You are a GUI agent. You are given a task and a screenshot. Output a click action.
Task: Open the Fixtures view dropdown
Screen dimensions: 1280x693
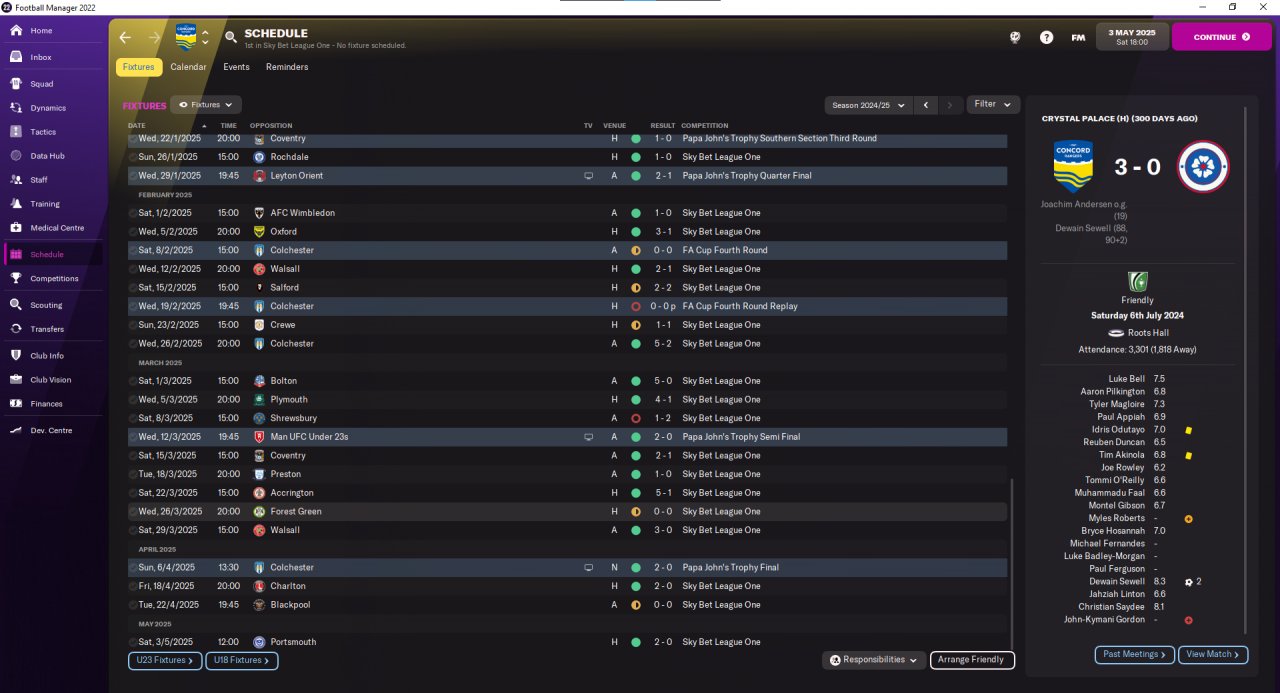[206, 104]
